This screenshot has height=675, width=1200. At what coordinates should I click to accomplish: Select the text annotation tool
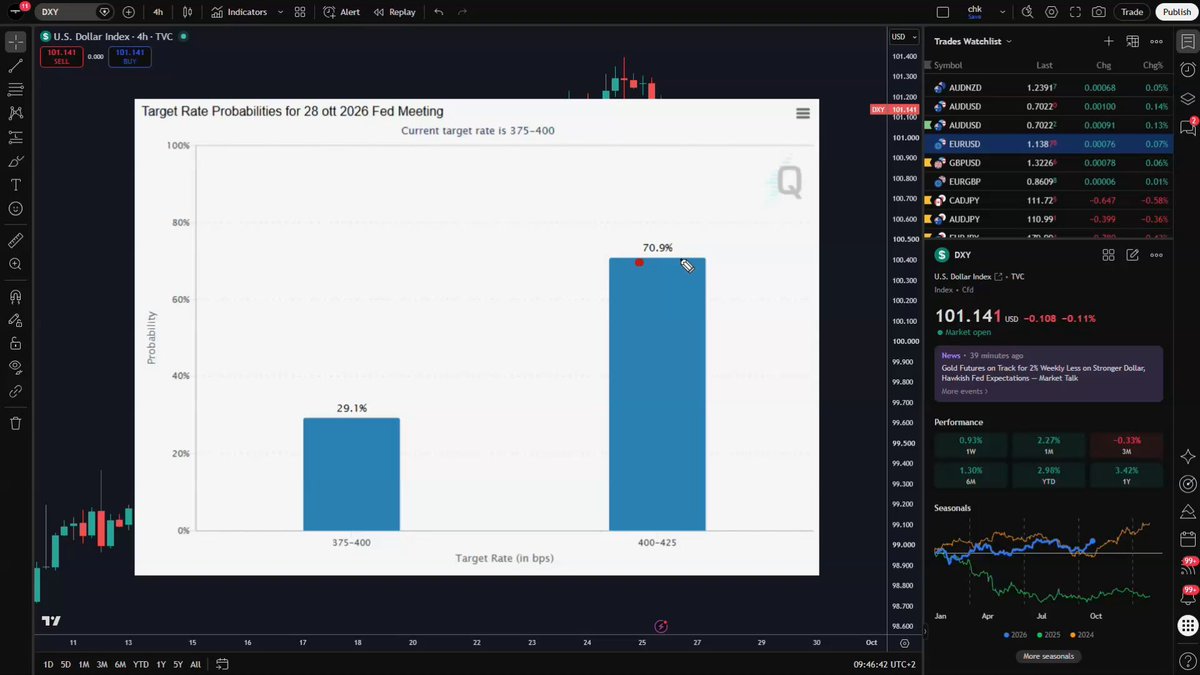pos(16,185)
